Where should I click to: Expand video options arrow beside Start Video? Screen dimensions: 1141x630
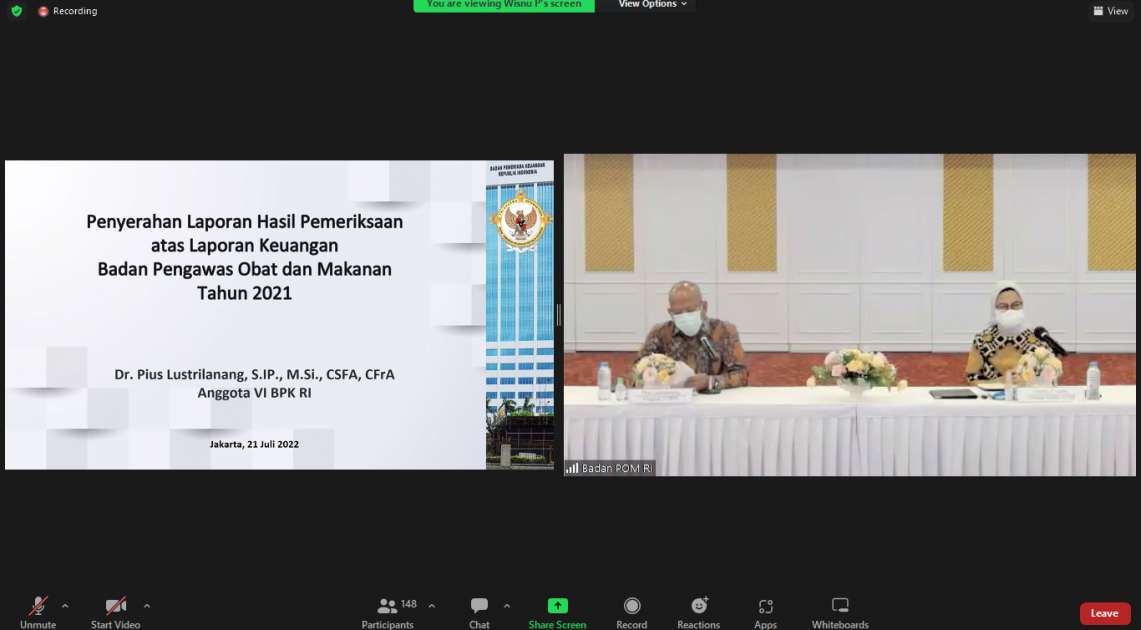(147, 606)
